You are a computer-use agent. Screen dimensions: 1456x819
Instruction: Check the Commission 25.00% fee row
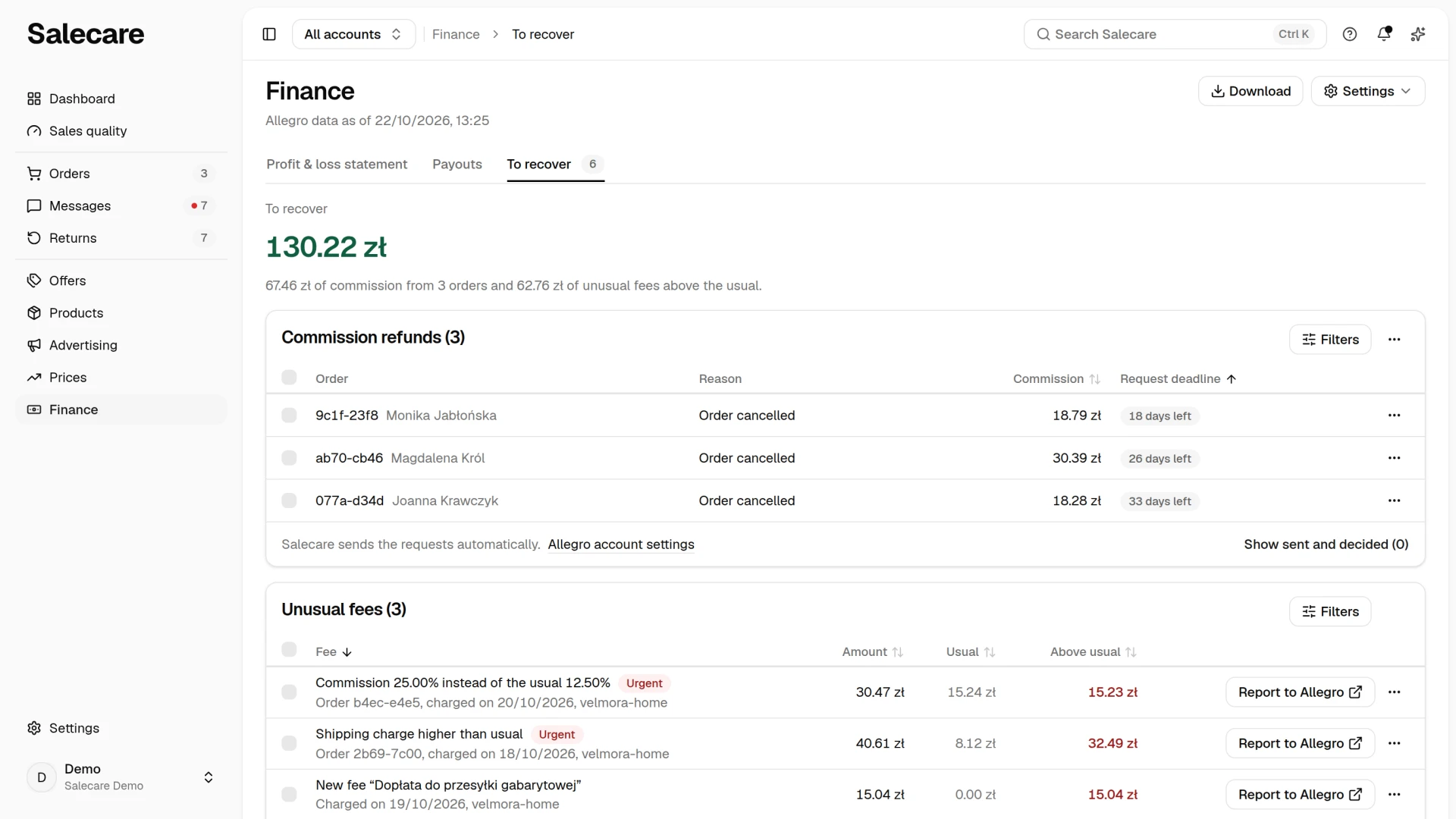pos(289,692)
